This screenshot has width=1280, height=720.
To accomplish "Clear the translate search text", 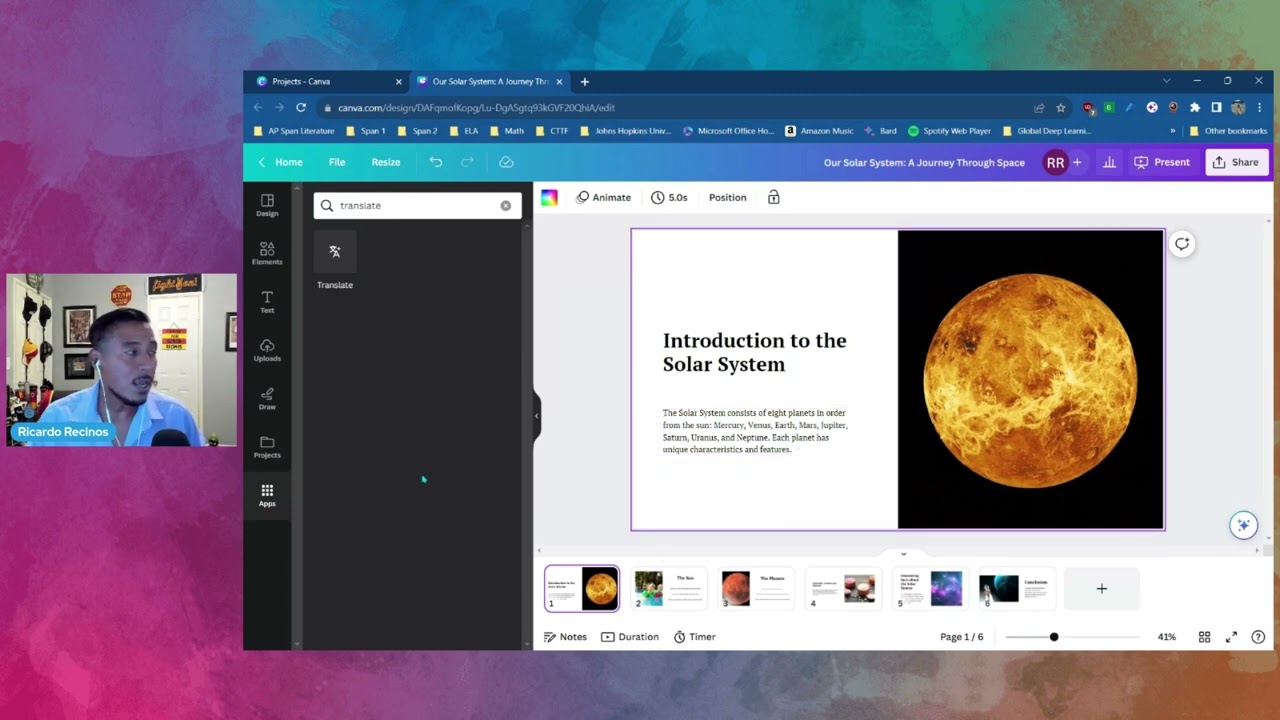I will coord(505,205).
